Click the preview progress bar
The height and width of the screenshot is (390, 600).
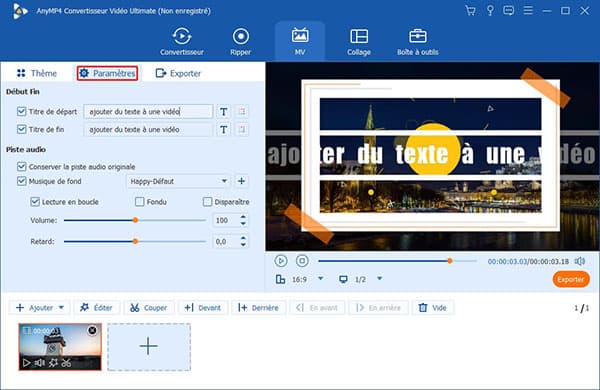coord(397,261)
